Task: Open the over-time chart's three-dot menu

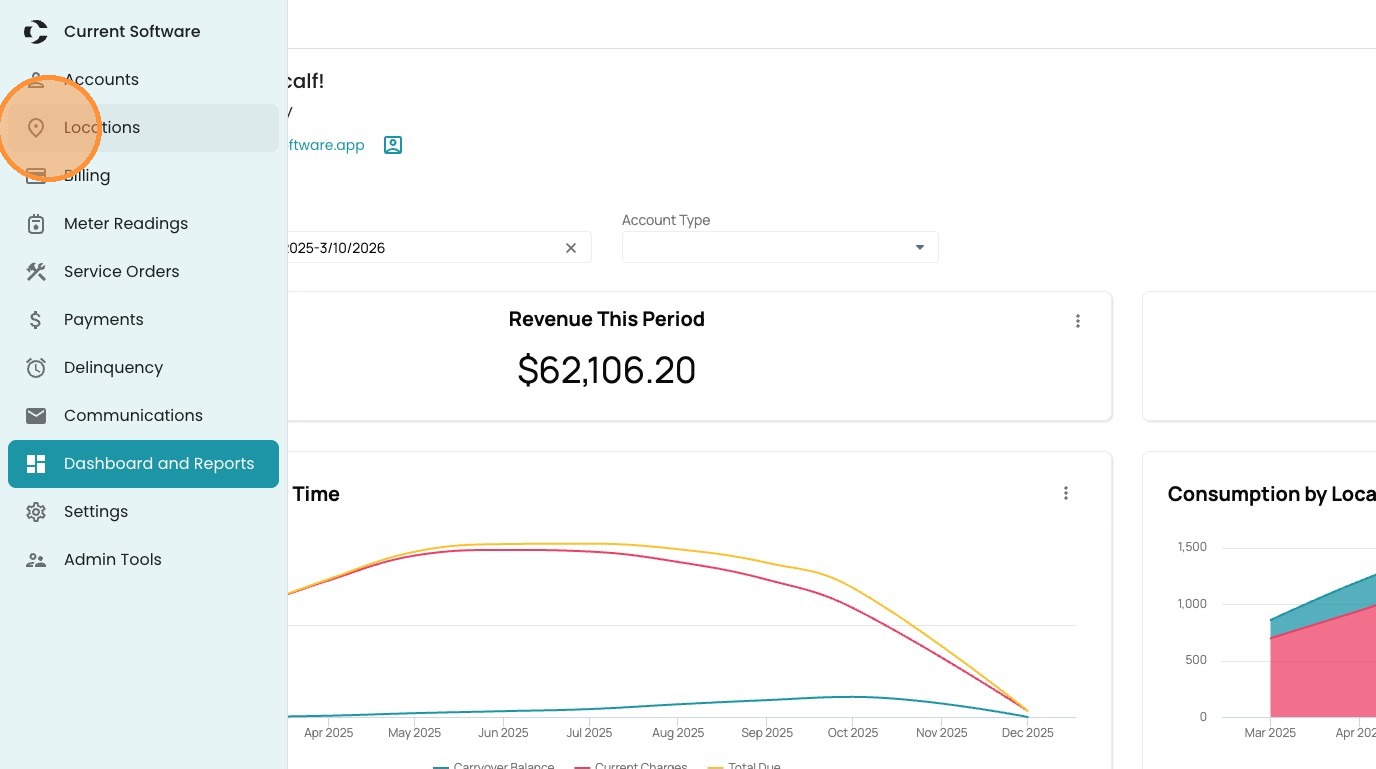Action: (1066, 493)
